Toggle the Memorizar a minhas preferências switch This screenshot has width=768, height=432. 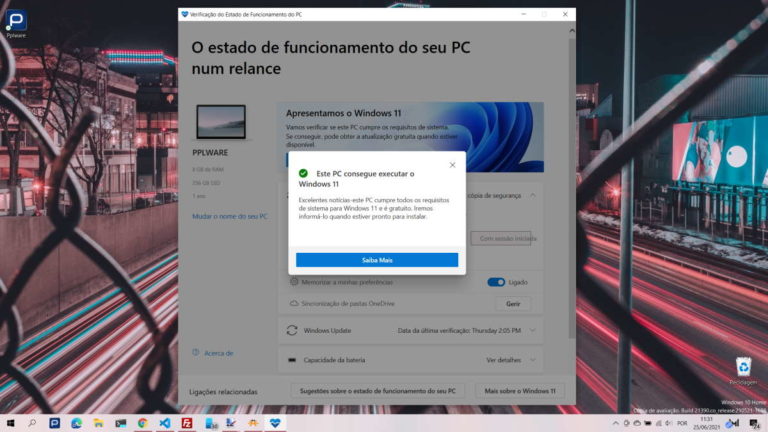(x=496, y=282)
